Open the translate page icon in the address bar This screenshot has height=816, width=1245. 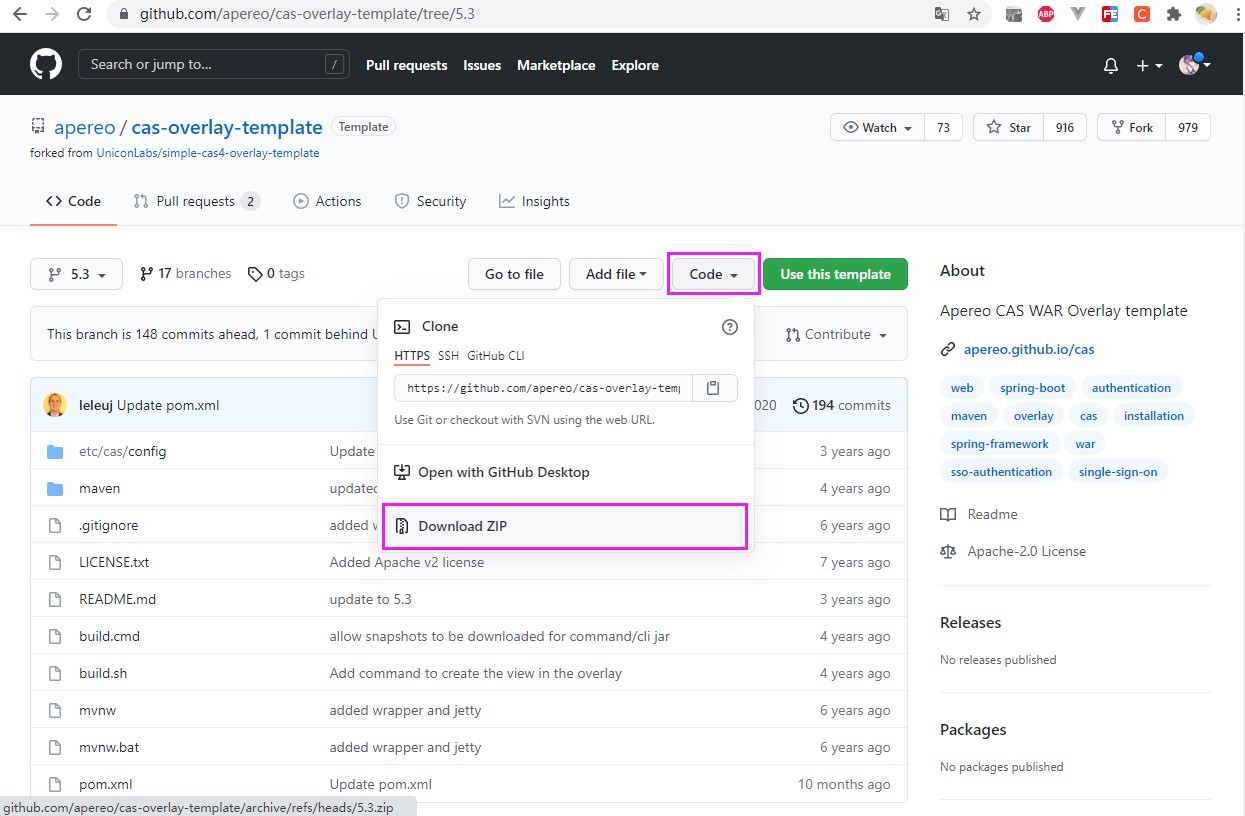[x=941, y=14]
